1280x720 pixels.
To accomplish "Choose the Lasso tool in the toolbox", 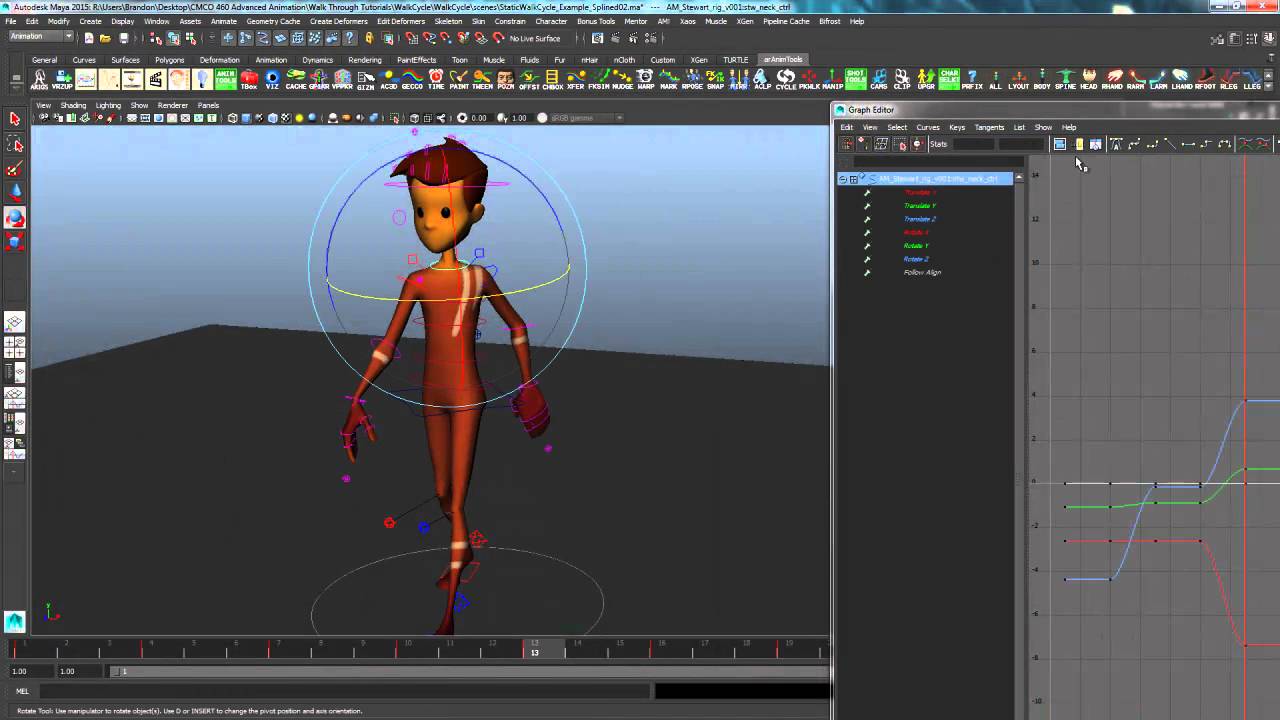I will [x=14, y=145].
